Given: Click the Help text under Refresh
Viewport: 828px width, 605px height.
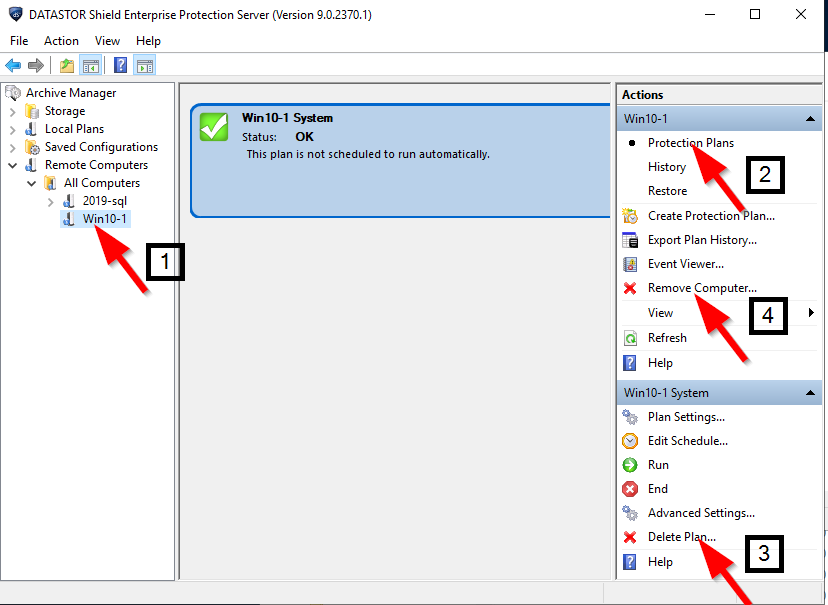Looking at the screenshot, I should tap(660, 363).
